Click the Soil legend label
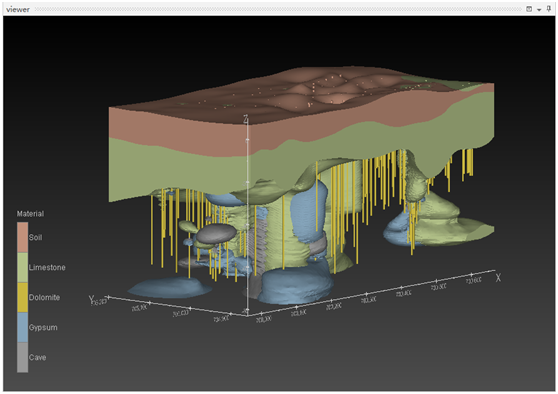Image resolution: width=558 pixels, height=394 pixels. pos(35,237)
